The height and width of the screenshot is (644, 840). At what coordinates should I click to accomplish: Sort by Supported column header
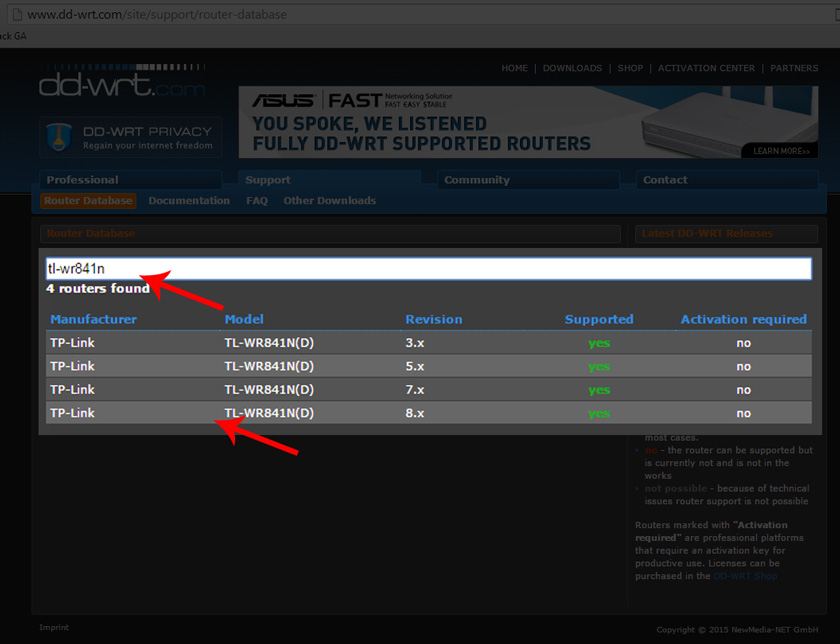click(599, 319)
